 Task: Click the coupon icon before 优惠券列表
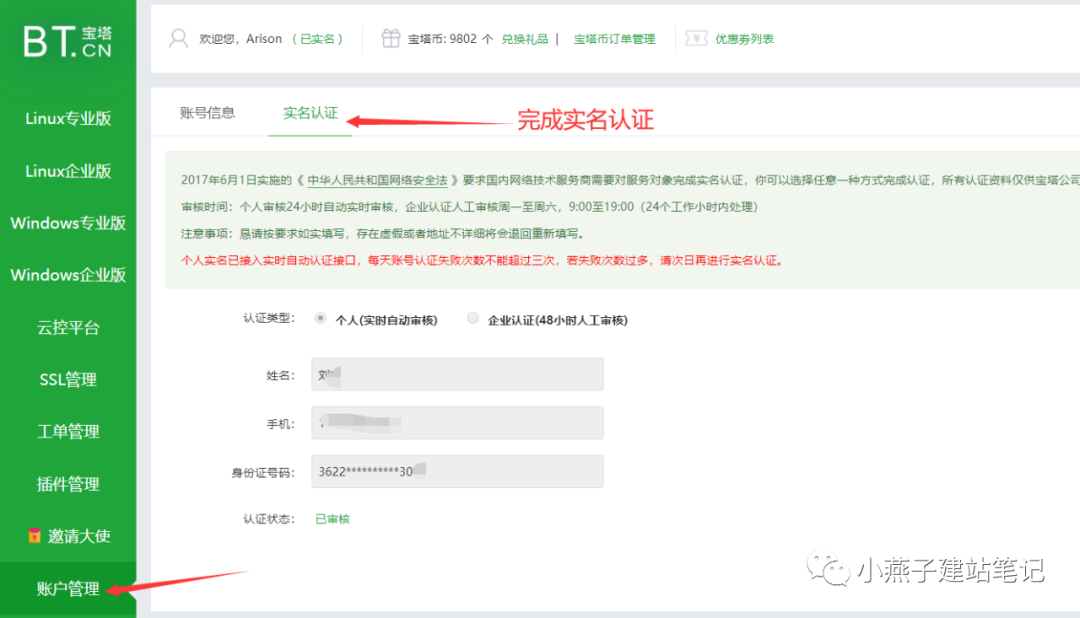point(696,38)
